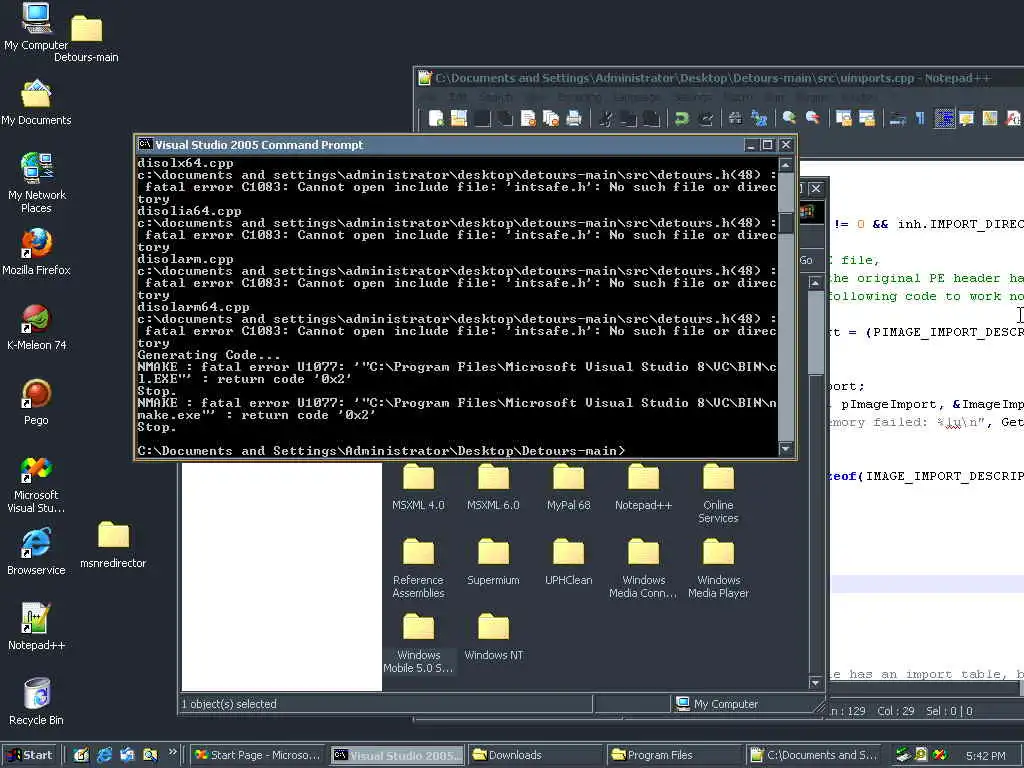Viewport: 1024px width, 768px height.
Task: Click the Zoom Out magnifier in Notepad++ toolbar
Action: 812,118
